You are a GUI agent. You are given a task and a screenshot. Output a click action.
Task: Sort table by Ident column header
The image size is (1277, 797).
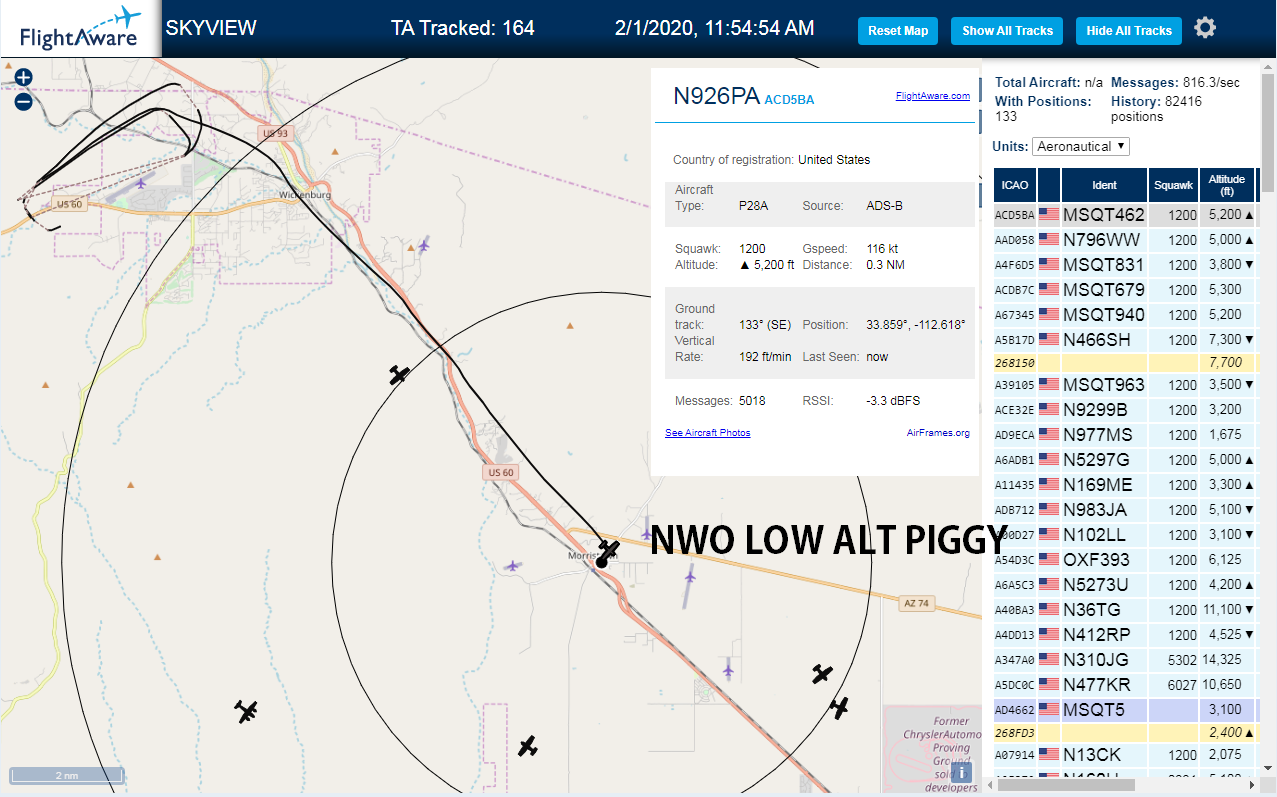click(x=1104, y=185)
